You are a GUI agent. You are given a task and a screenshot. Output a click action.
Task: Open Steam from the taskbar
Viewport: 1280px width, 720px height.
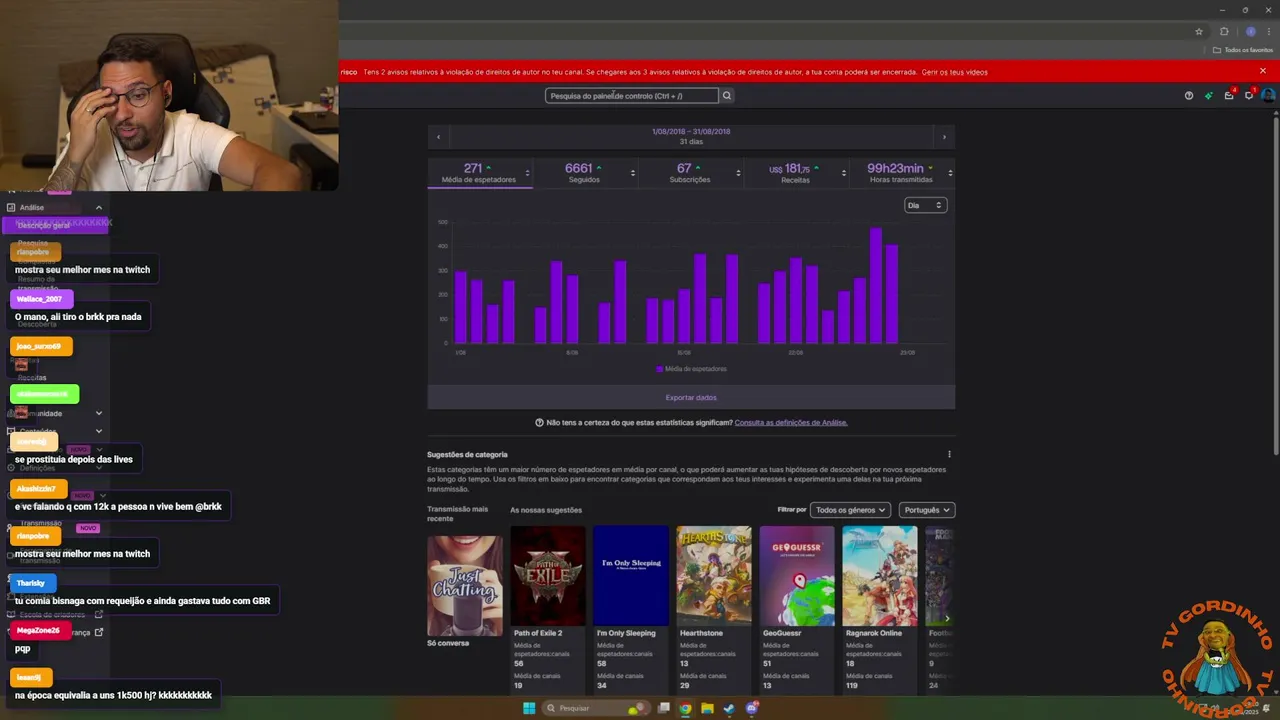729,708
